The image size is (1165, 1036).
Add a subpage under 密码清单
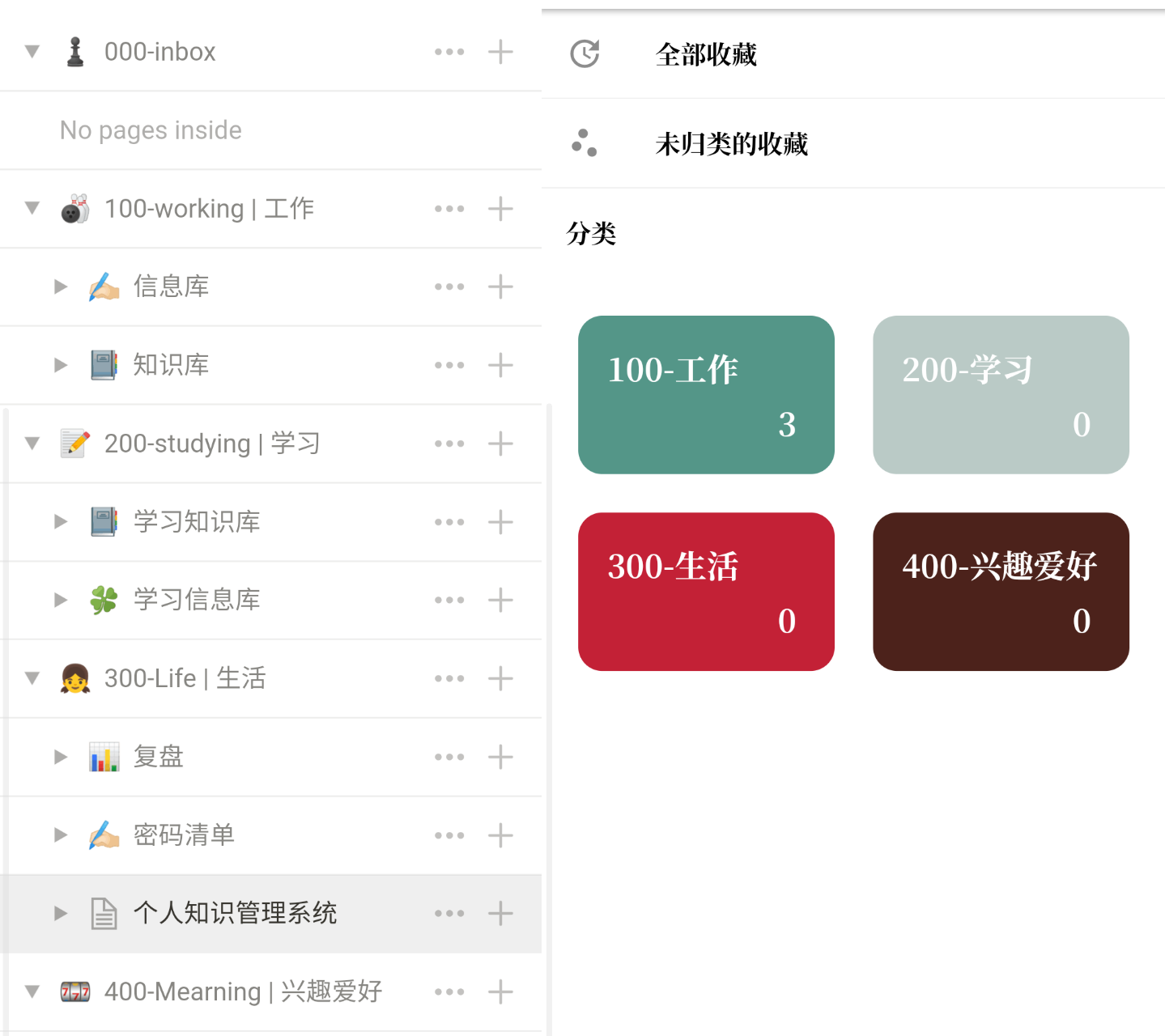501,835
